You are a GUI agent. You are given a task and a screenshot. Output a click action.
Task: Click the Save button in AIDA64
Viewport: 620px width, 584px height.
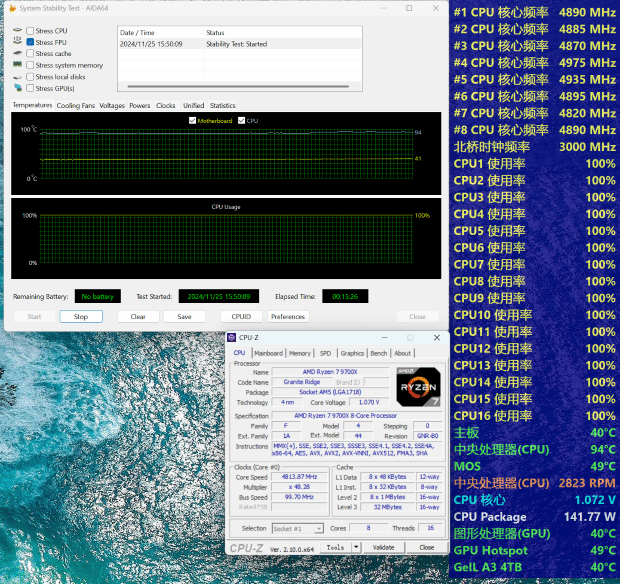184,316
